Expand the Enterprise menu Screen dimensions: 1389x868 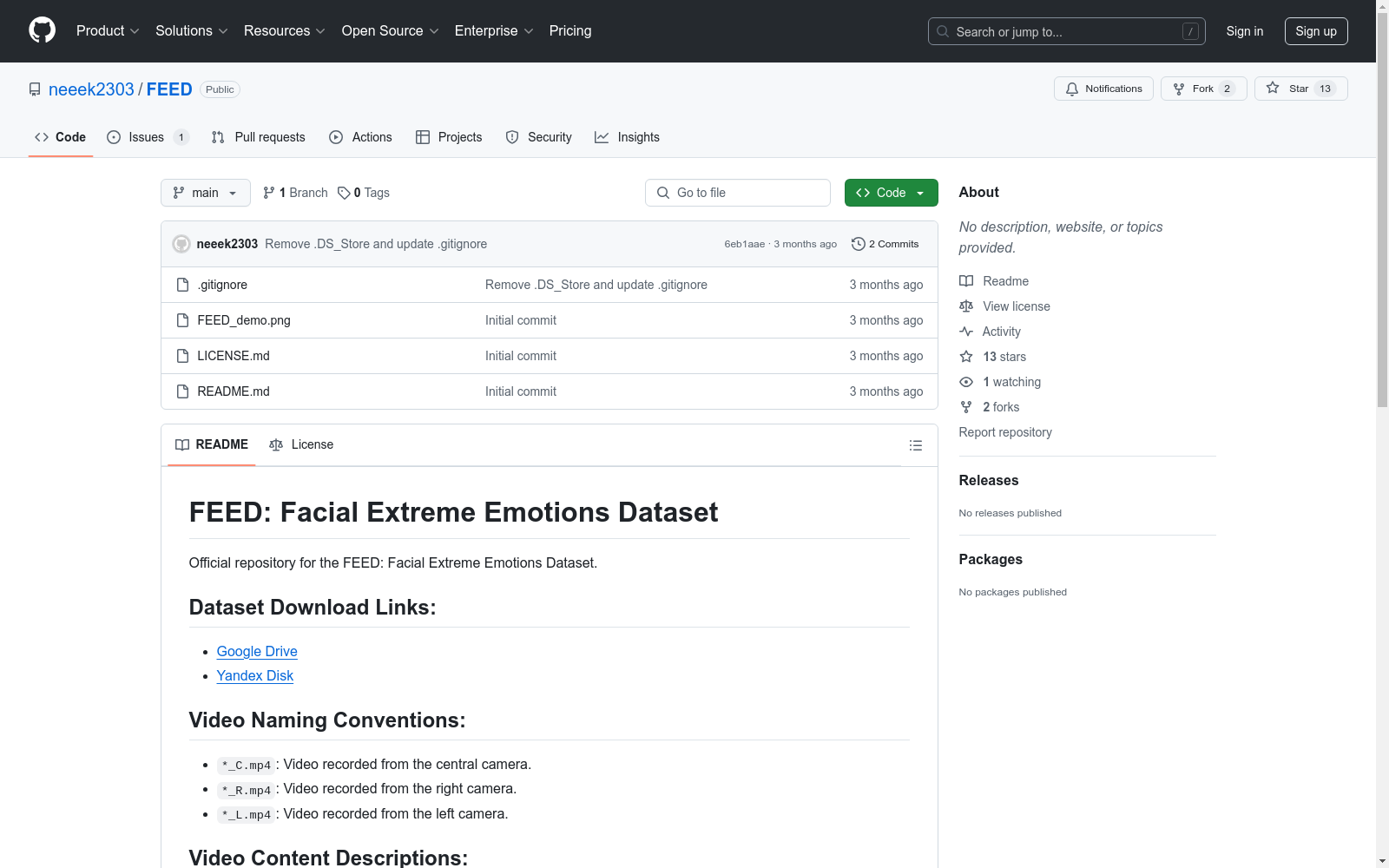pos(494,30)
